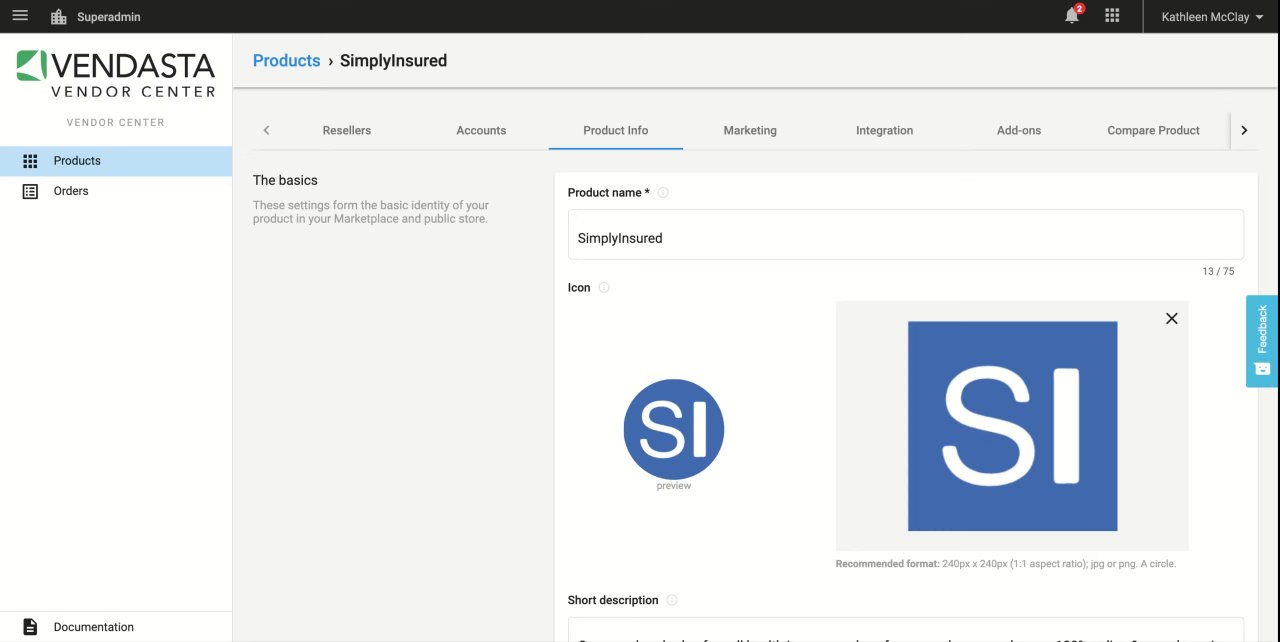Screen dimensions: 1280x642
Task: Open the Add-ons tab
Action: pos(1019,130)
